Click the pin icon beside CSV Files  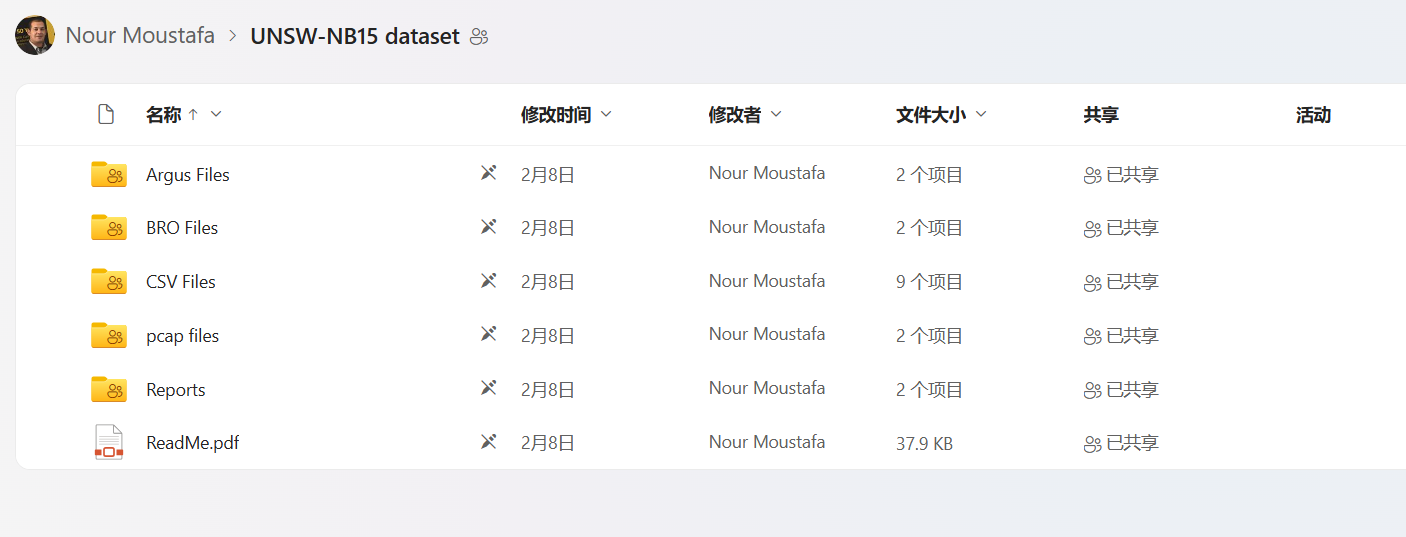click(488, 281)
